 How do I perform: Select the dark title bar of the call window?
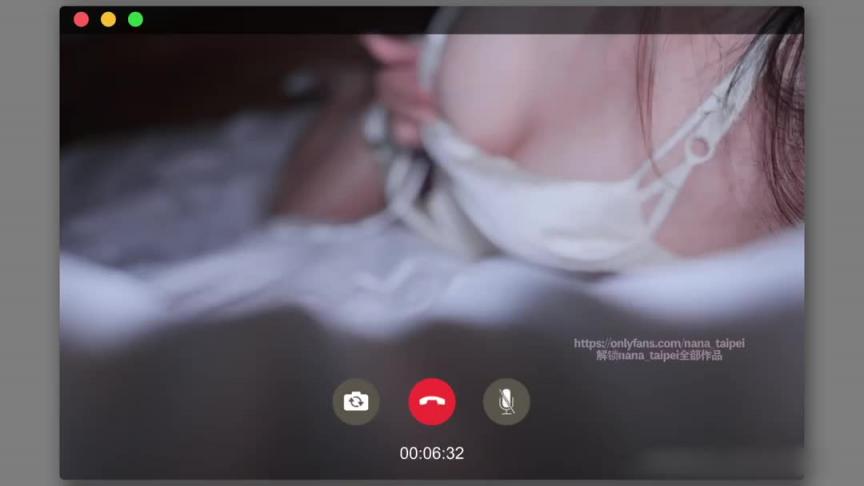(431, 20)
